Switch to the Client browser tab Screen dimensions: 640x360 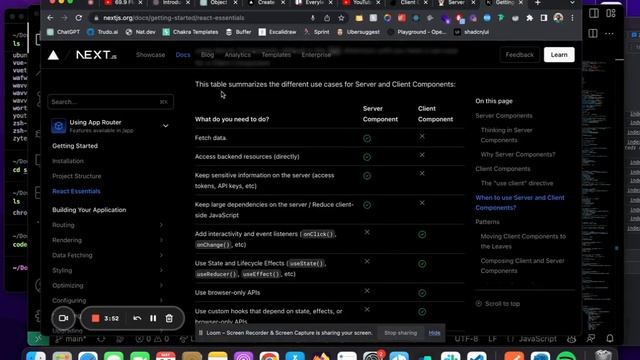(x=408, y=3)
